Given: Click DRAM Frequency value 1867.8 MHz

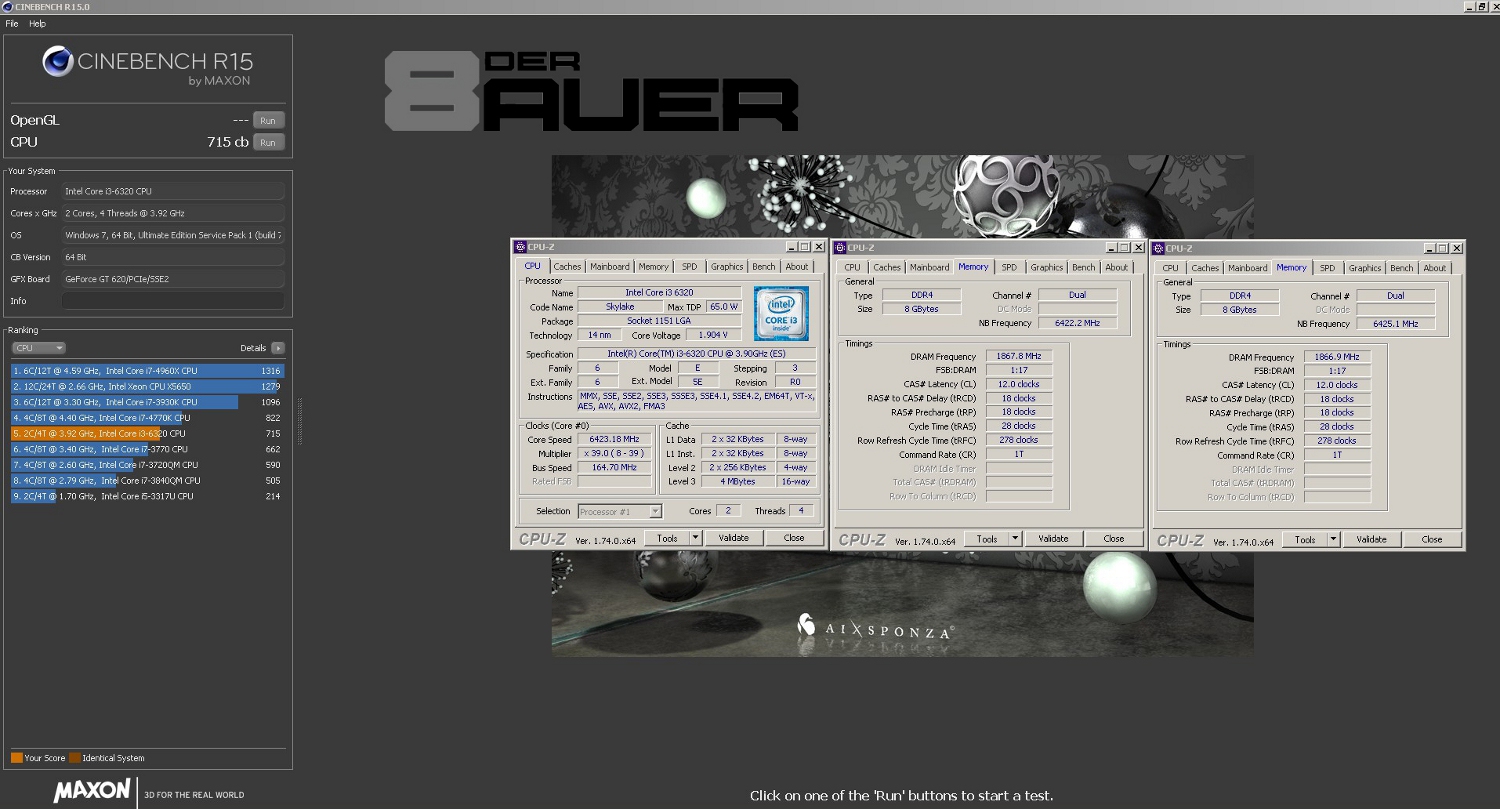Looking at the screenshot, I should [x=1018, y=356].
